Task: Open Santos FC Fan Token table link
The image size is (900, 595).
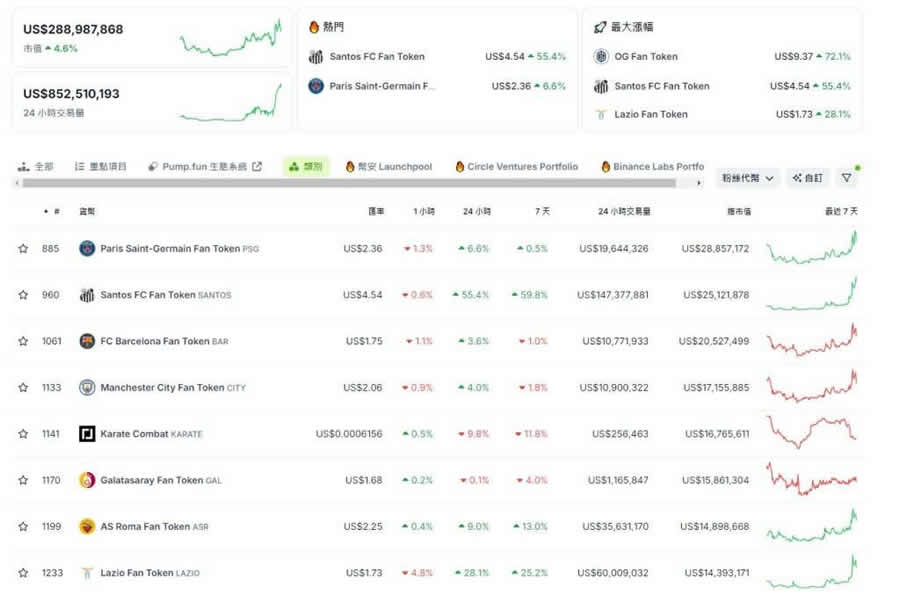Action: click(165, 295)
